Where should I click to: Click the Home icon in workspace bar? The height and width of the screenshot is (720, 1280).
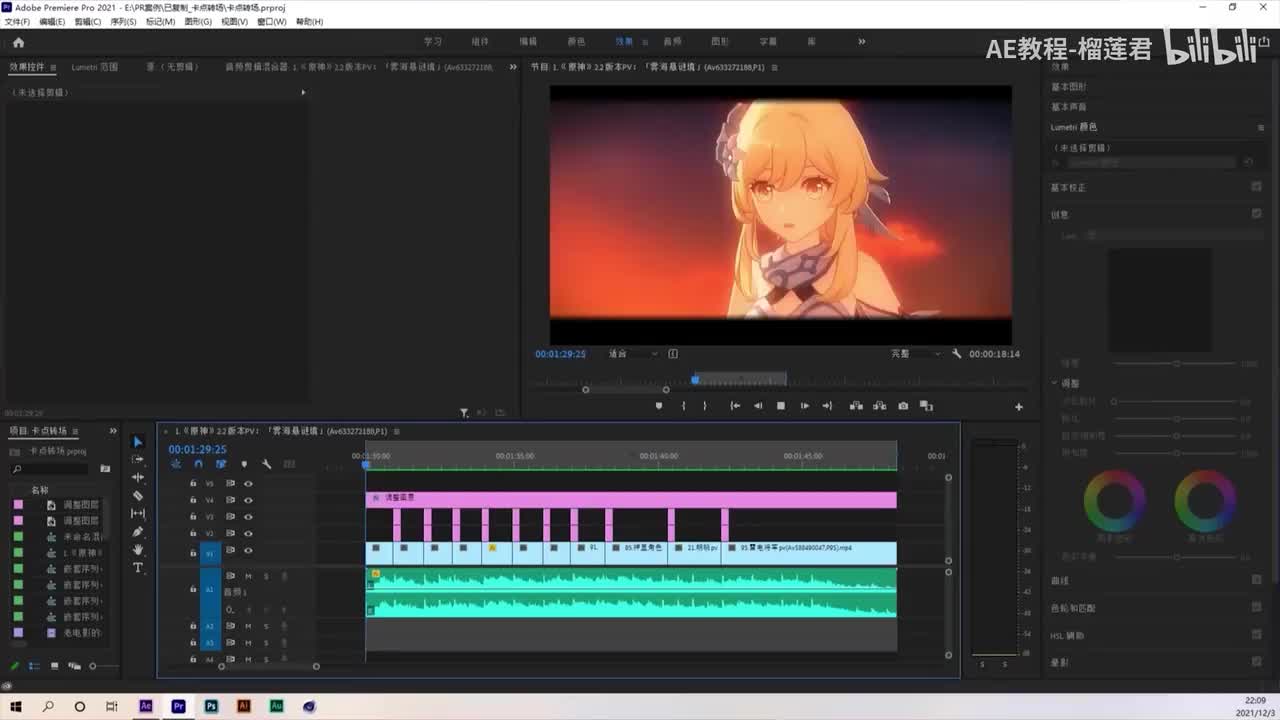point(18,42)
